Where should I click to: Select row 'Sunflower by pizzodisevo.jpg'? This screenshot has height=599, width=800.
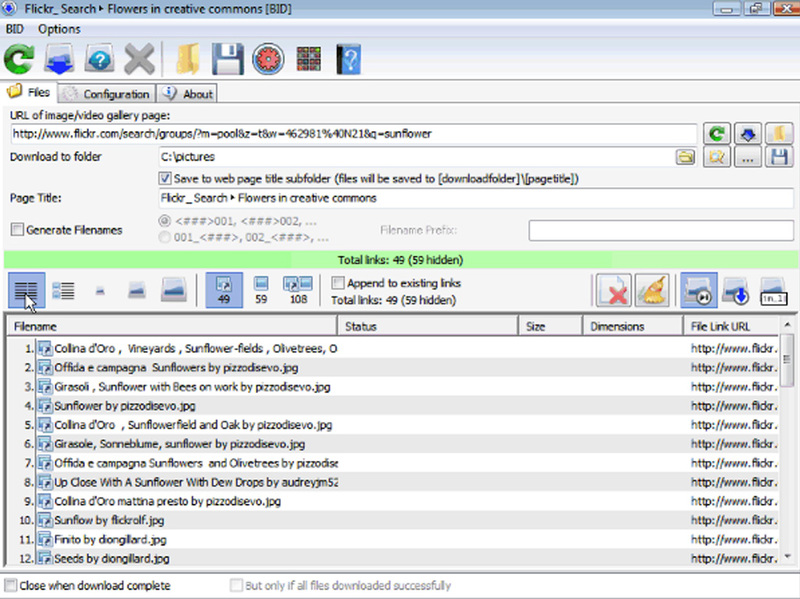coord(393,406)
